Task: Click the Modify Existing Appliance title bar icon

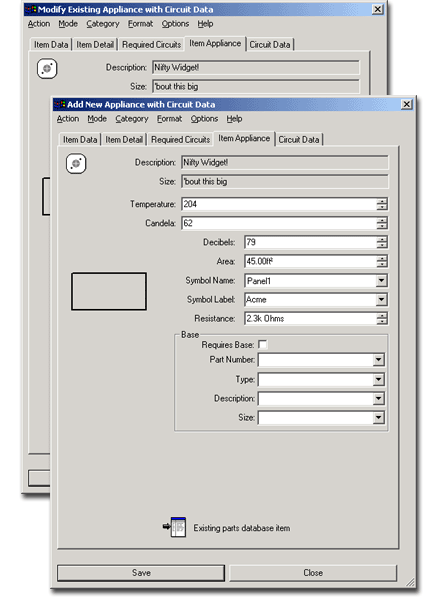Action: coord(31,9)
